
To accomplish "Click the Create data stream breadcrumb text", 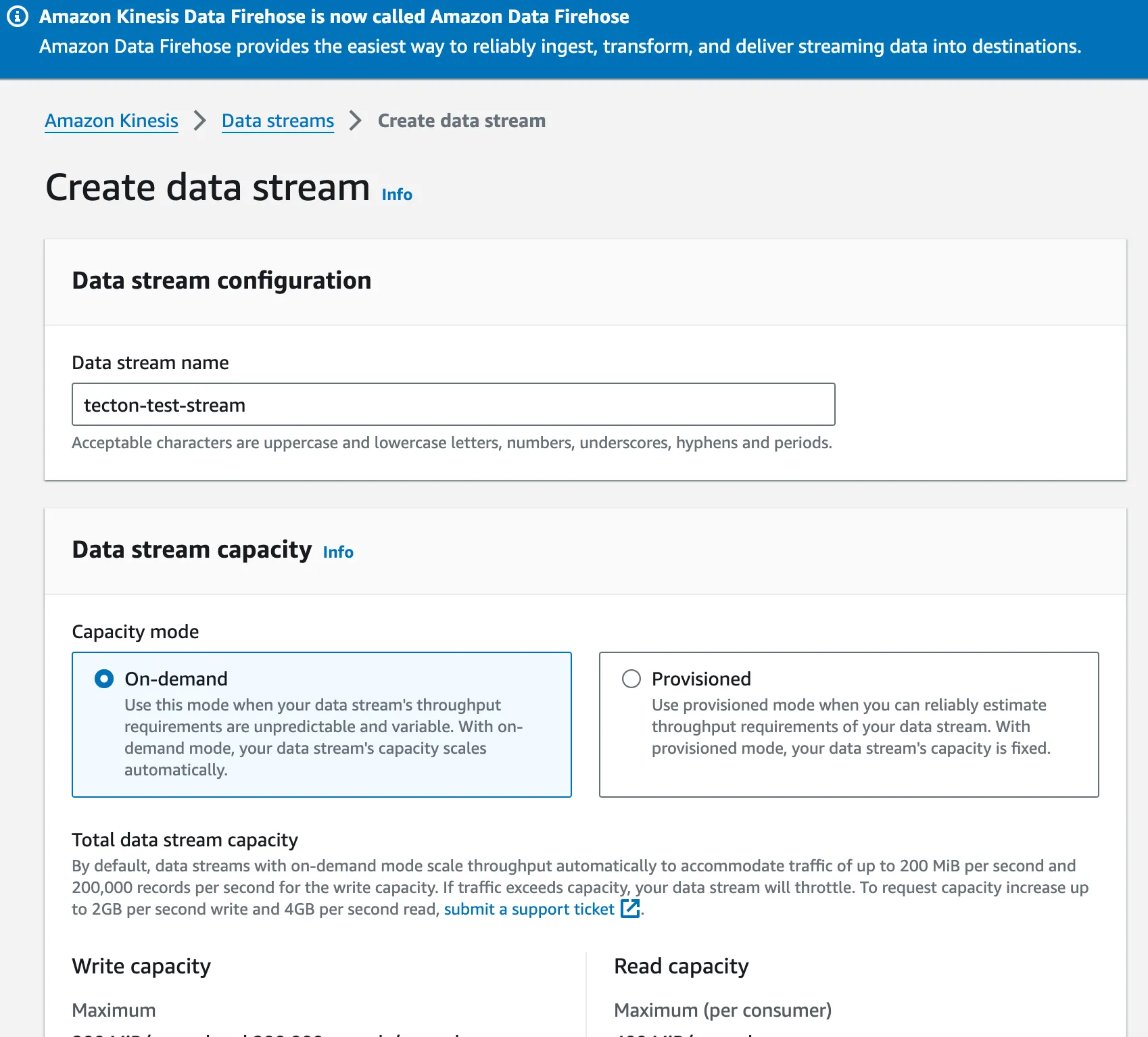I will tap(462, 121).
